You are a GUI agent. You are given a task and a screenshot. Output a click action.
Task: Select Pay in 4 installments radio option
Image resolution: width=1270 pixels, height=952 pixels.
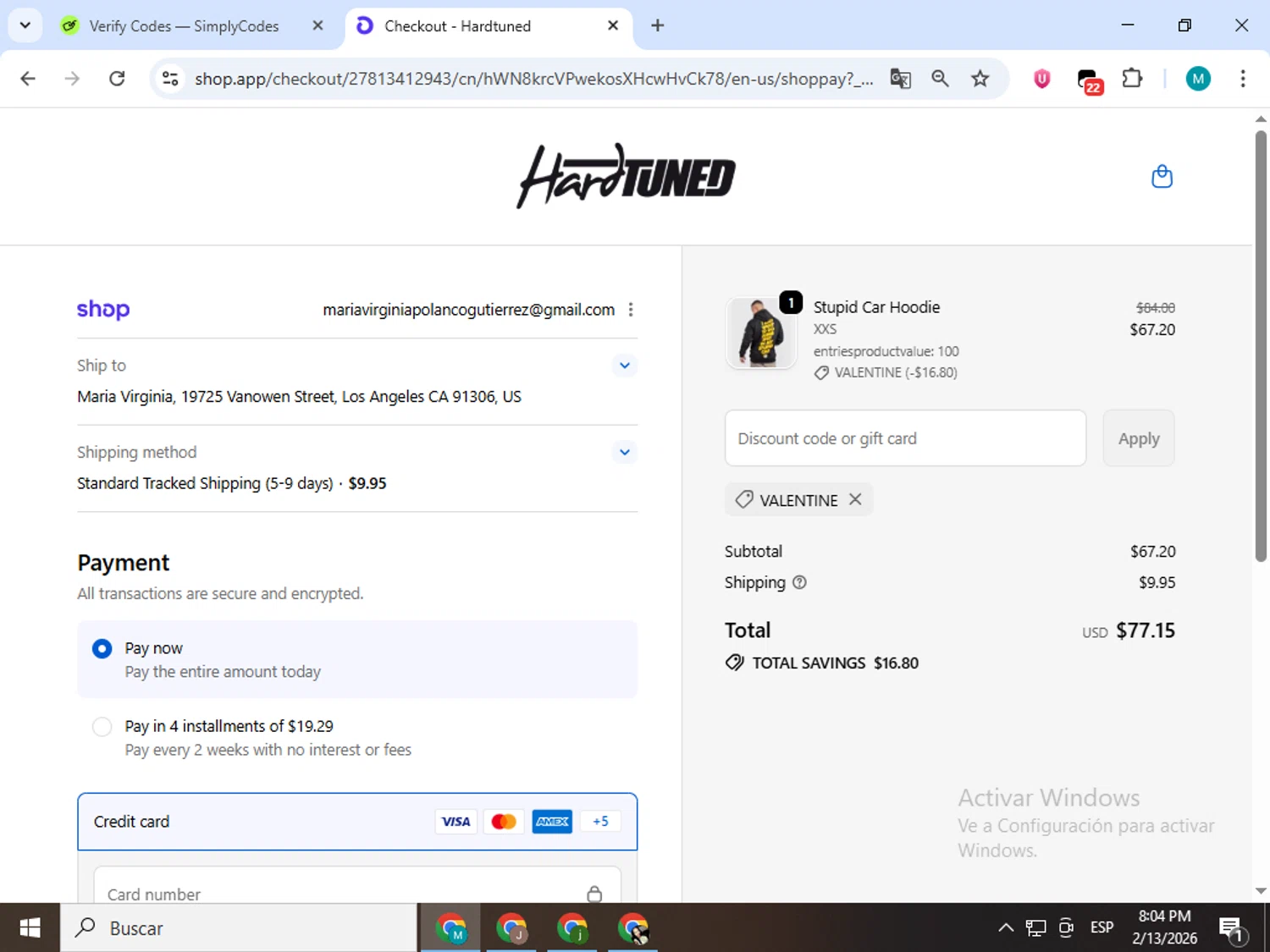[x=102, y=726]
